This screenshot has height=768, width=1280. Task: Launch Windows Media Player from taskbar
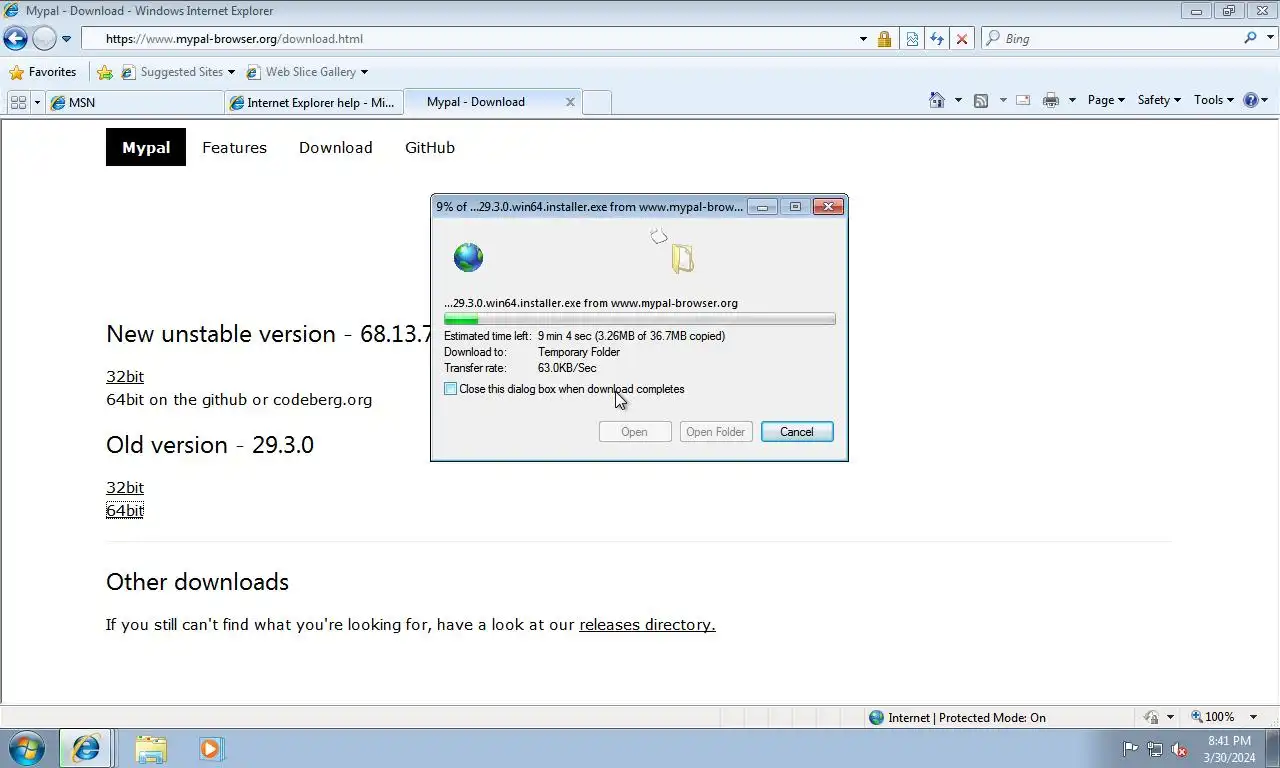tap(211, 748)
